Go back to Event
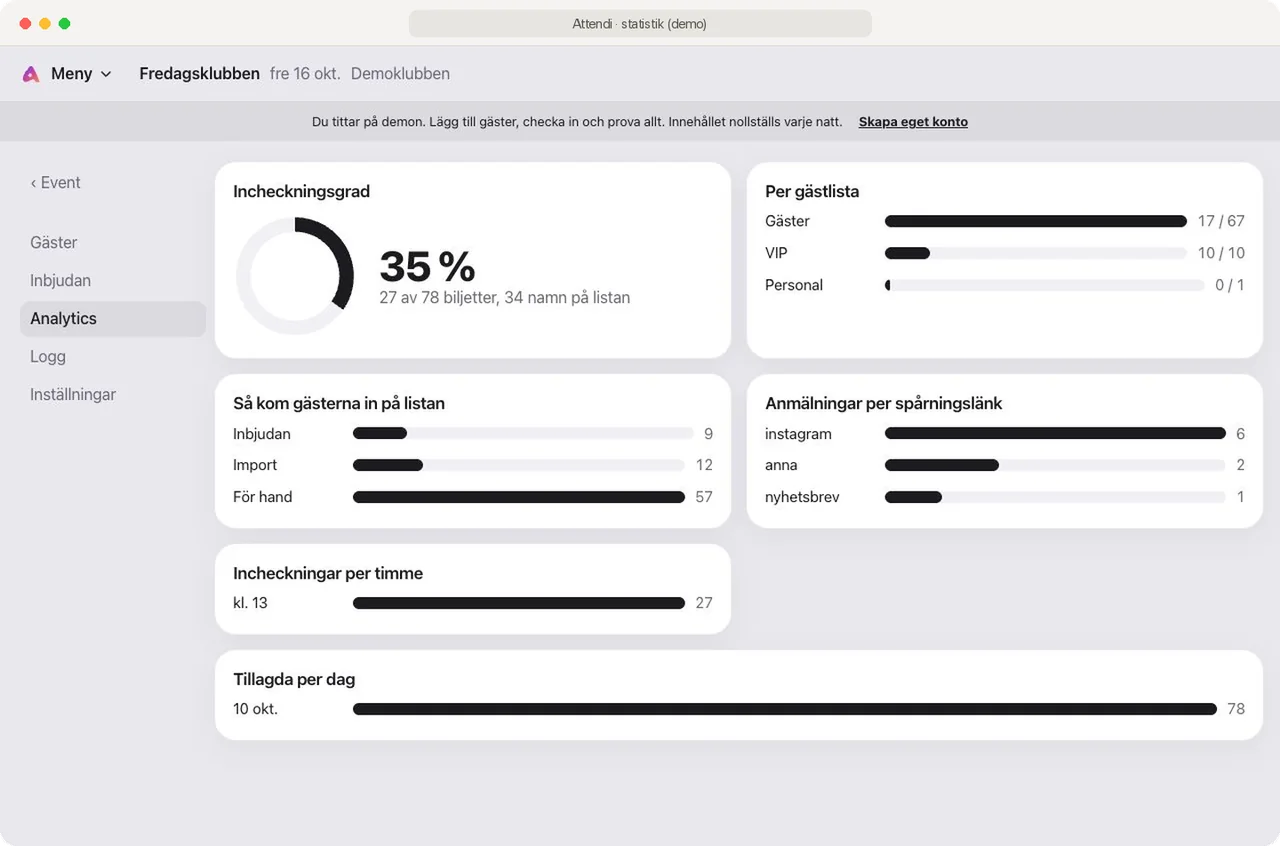Screen dimensions: 1280x846 coord(55,183)
